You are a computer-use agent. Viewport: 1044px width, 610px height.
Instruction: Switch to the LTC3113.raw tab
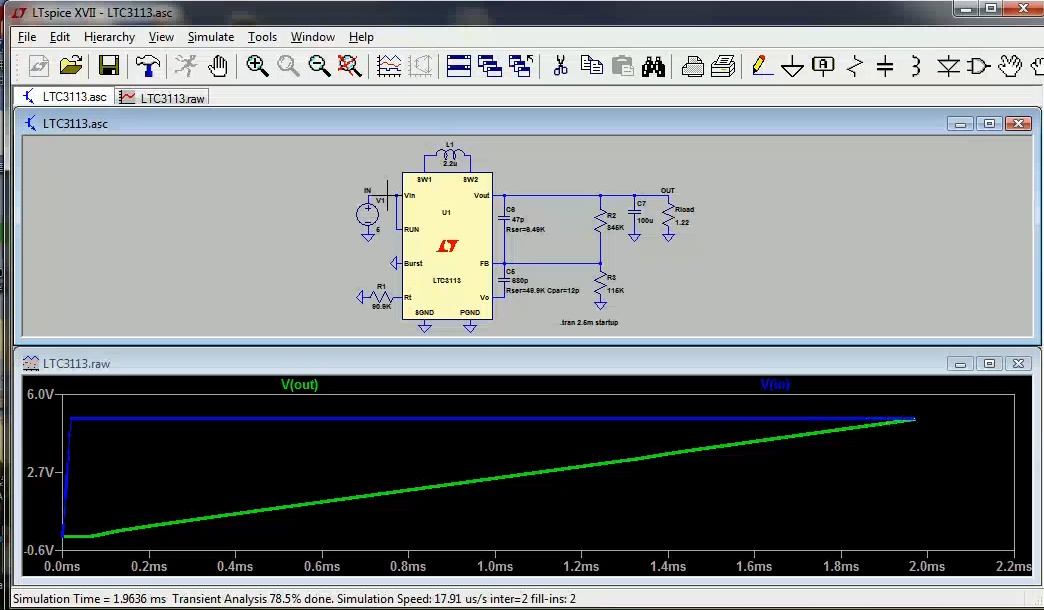coord(162,98)
